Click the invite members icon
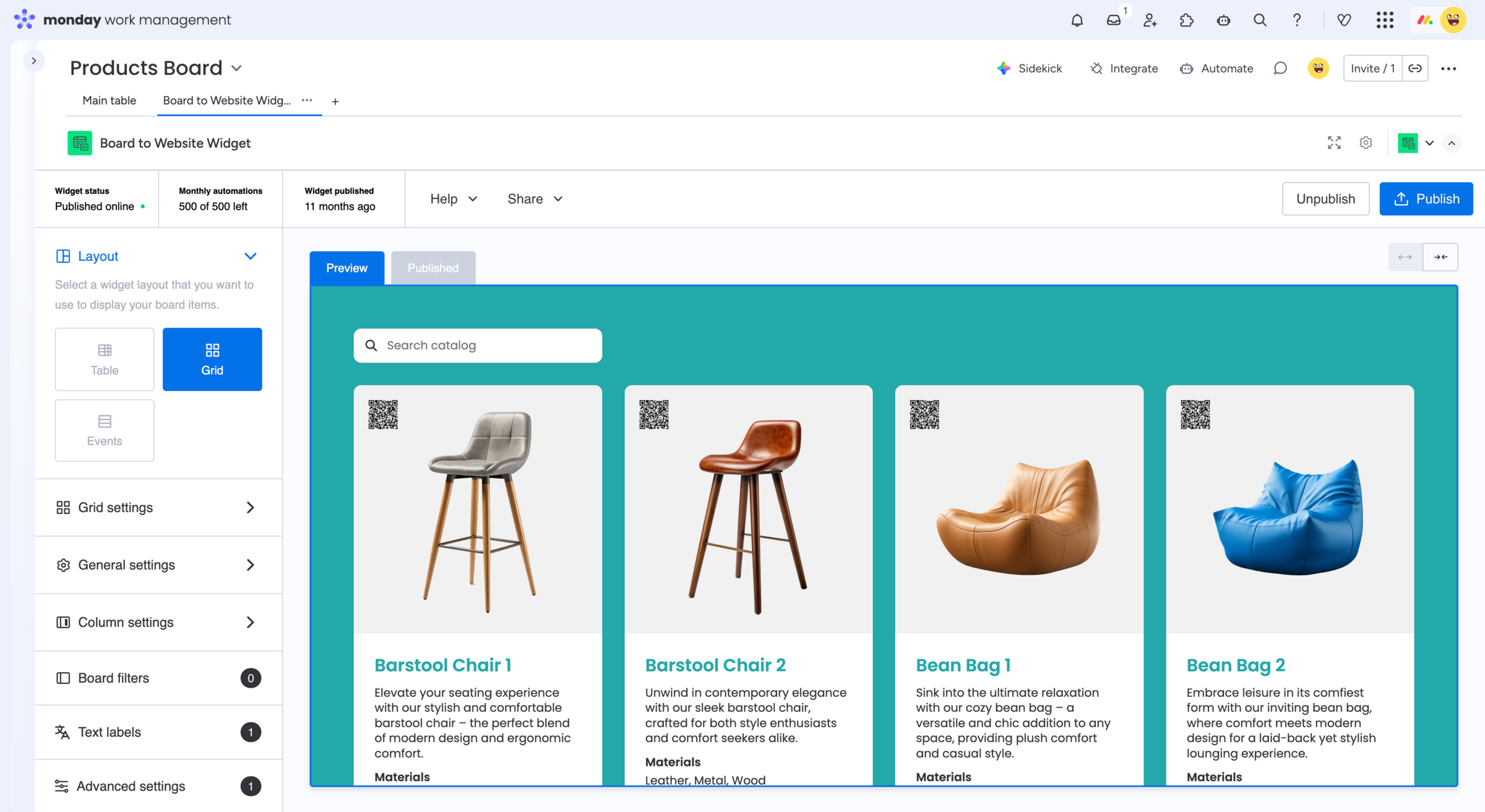 click(x=1150, y=20)
